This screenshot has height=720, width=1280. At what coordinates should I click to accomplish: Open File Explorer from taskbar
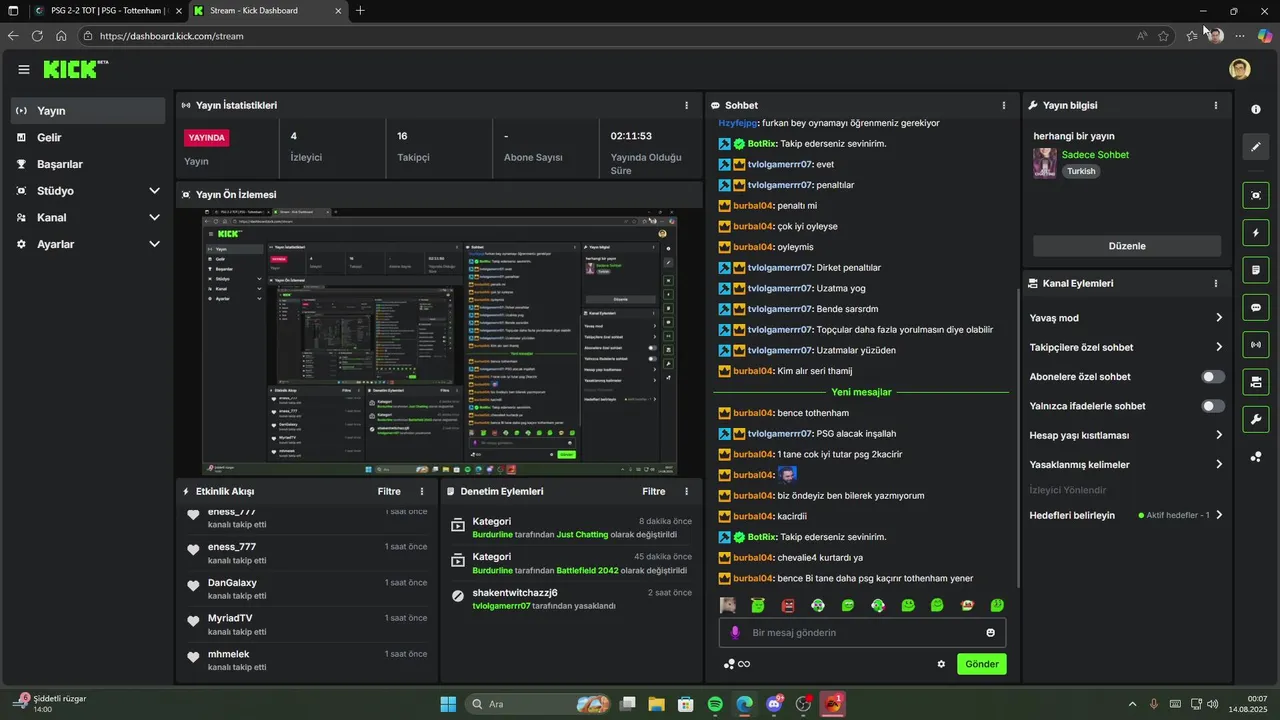(x=656, y=704)
